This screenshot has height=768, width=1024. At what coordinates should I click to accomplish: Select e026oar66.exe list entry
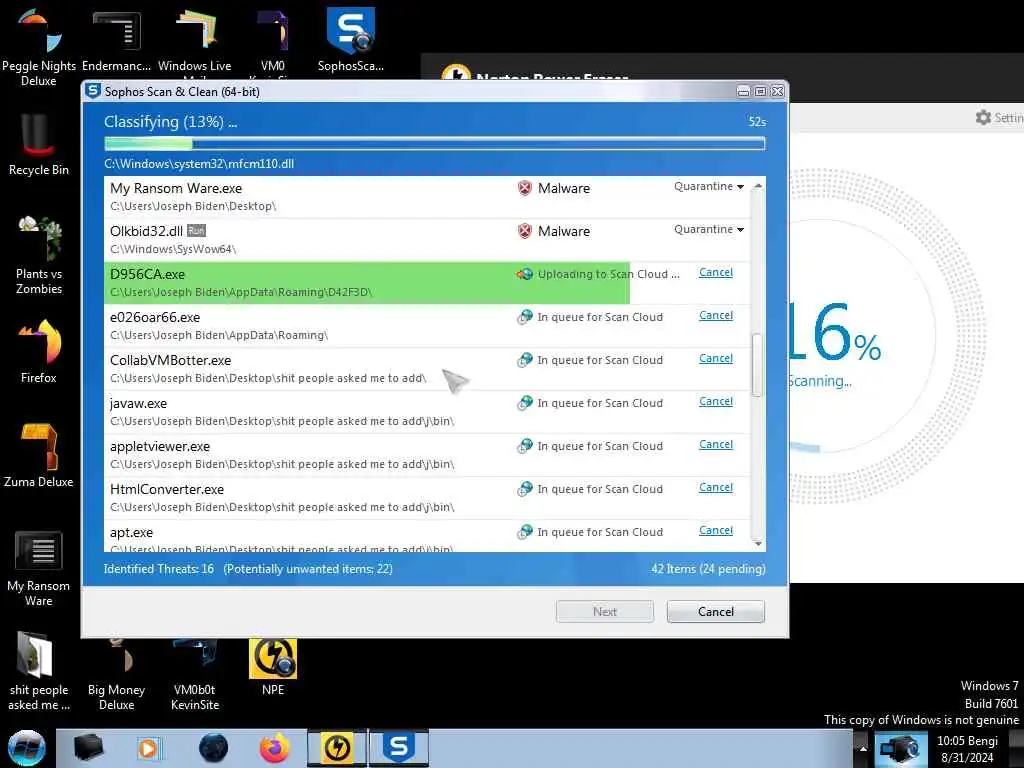[x=427, y=326]
